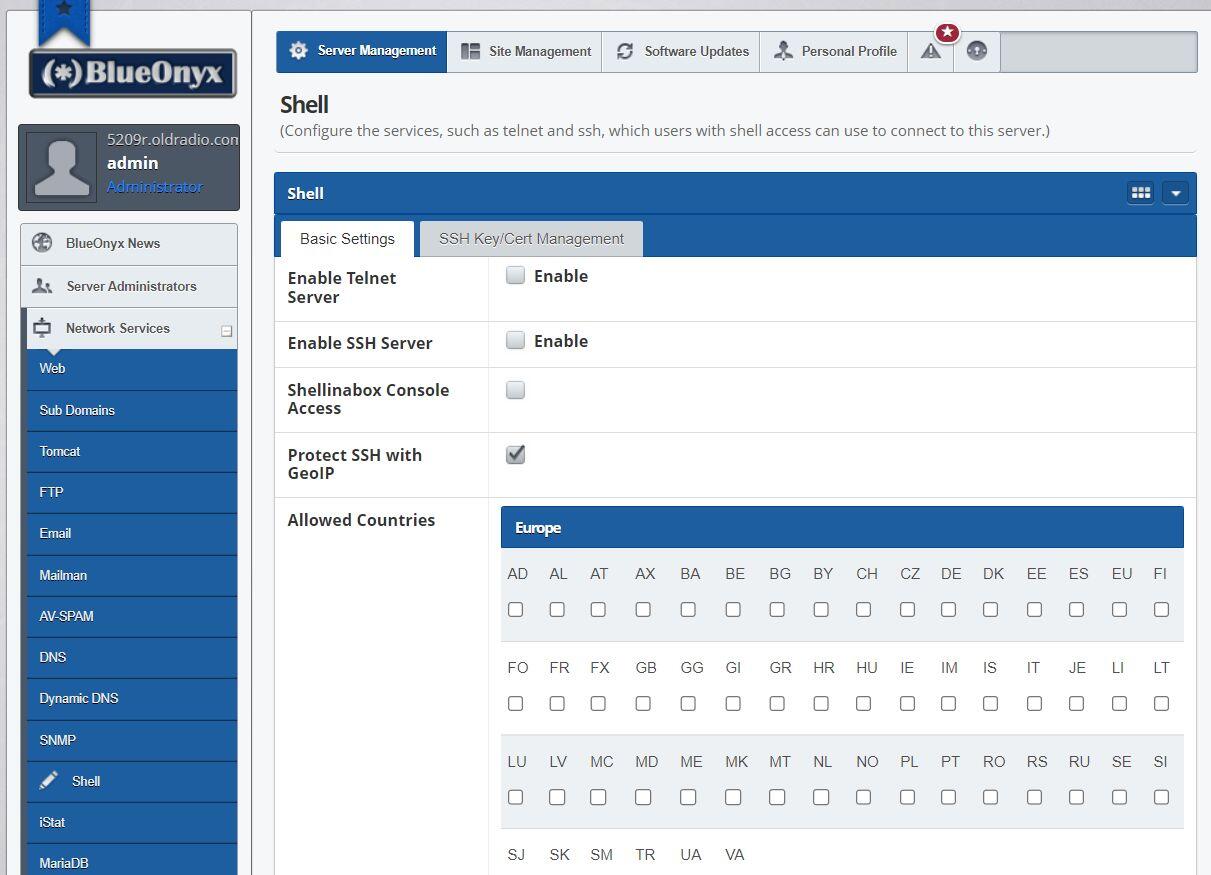Viewport: 1211px width, 875px height.
Task: Open Mailman in sidebar
Action: pyautogui.click(x=132, y=576)
